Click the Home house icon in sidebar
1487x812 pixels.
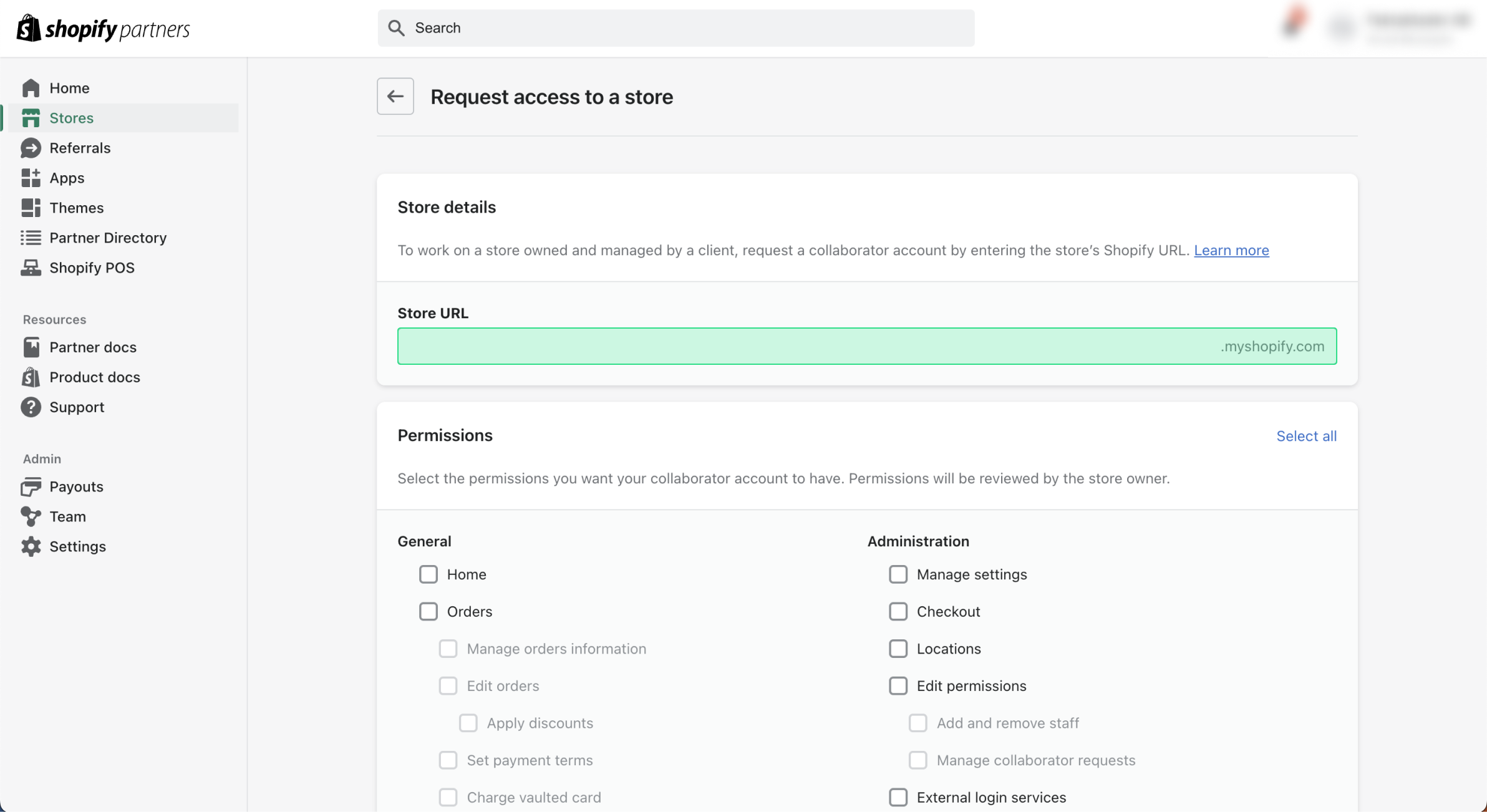(x=31, y=88)
